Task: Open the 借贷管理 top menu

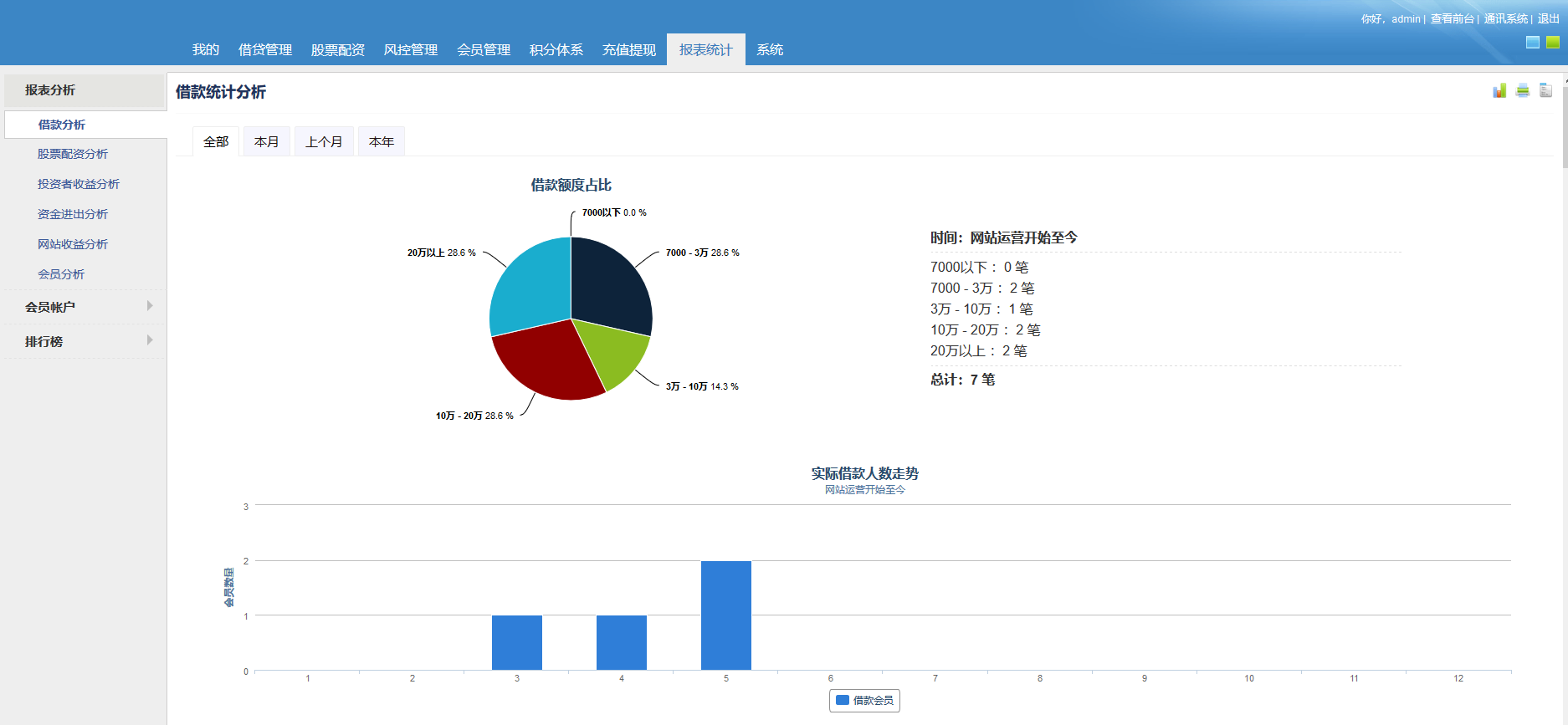Action: [265, 50]
